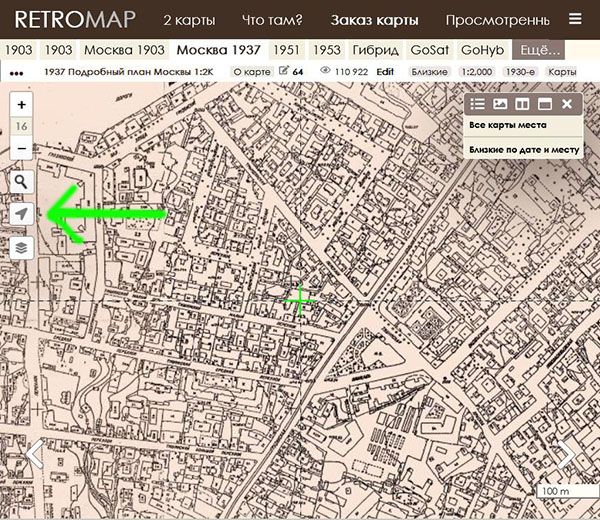Open the hamburger menu in header
Image resolution: width=600 pixels, height=520 pixels.
click(x=574, y=19)
